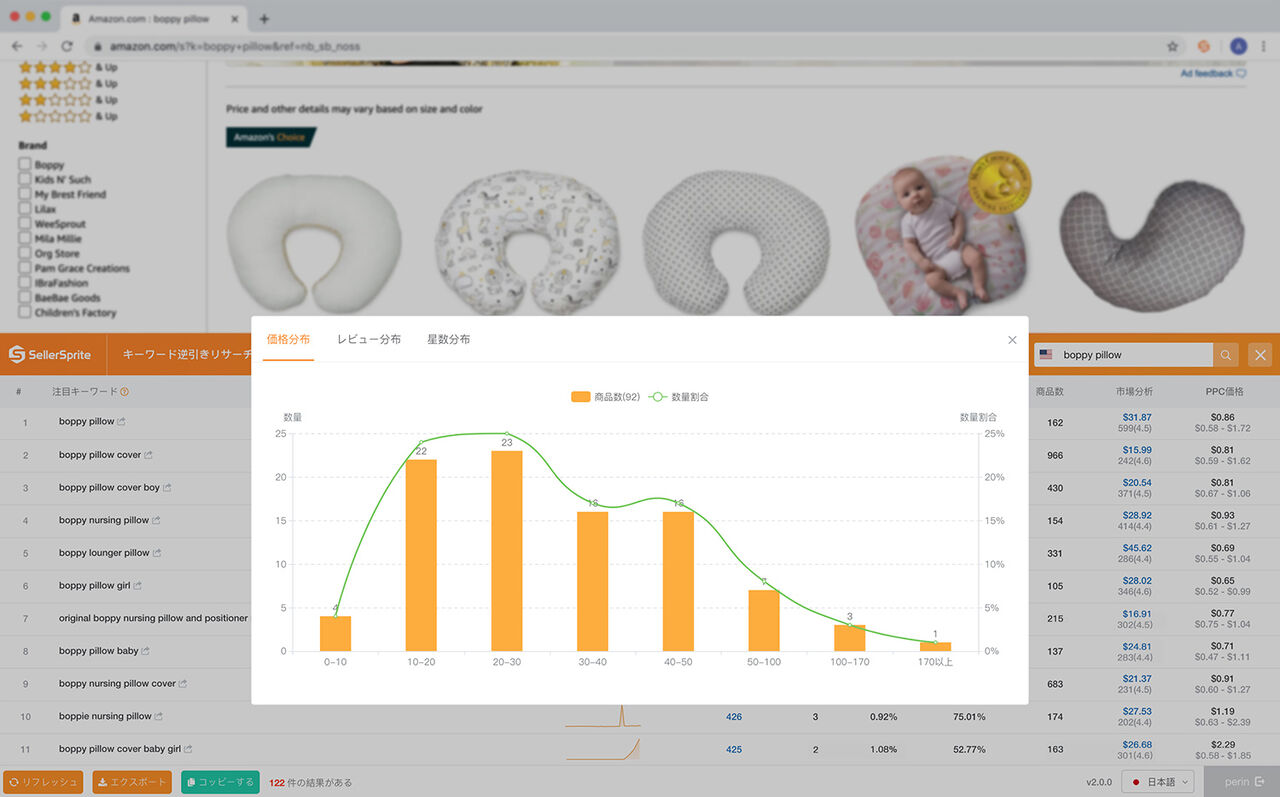Check the Lilax brand checkbox
The image size is (1280, 797).
pos(25,210)
